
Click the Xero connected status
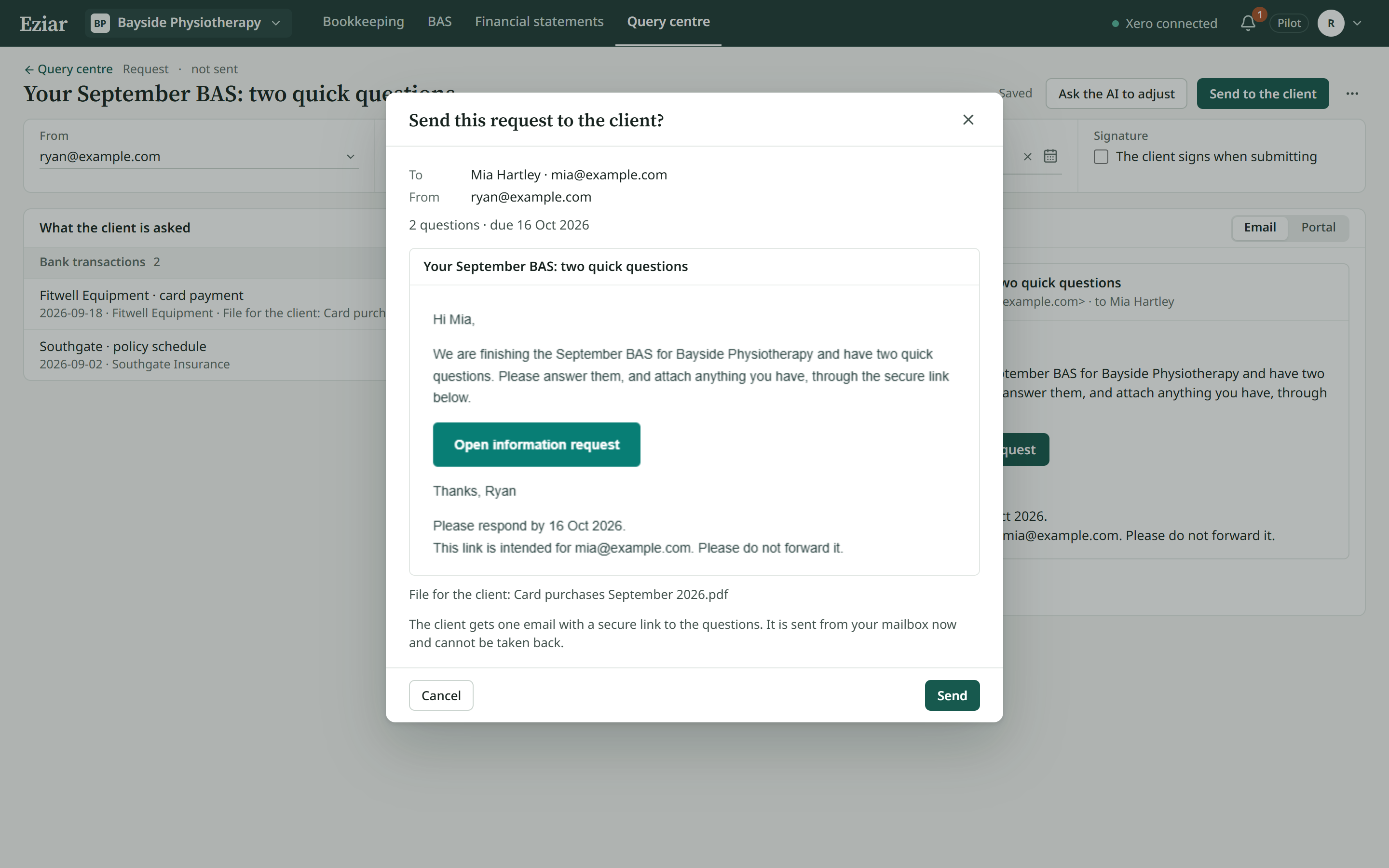point(1165,24)
